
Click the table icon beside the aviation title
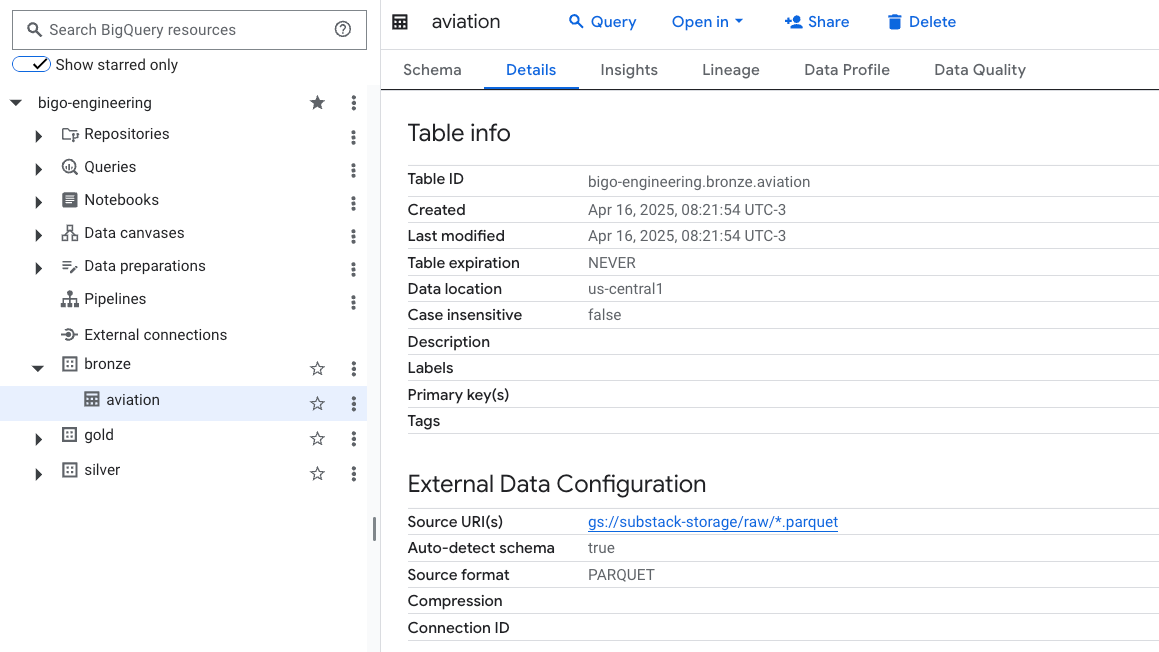(x=400, y=22)
